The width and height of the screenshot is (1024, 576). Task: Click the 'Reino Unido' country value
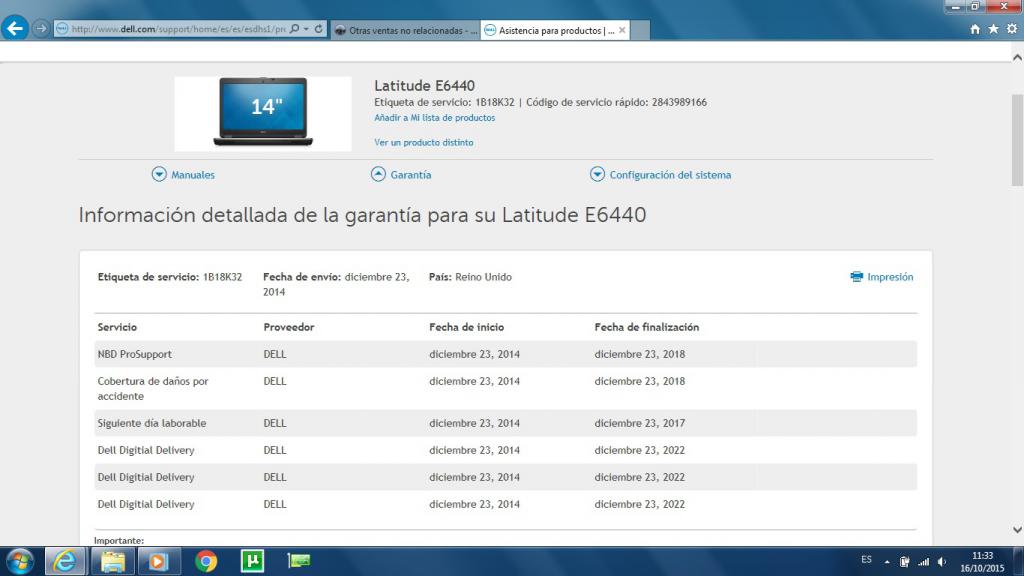point(483,277)
